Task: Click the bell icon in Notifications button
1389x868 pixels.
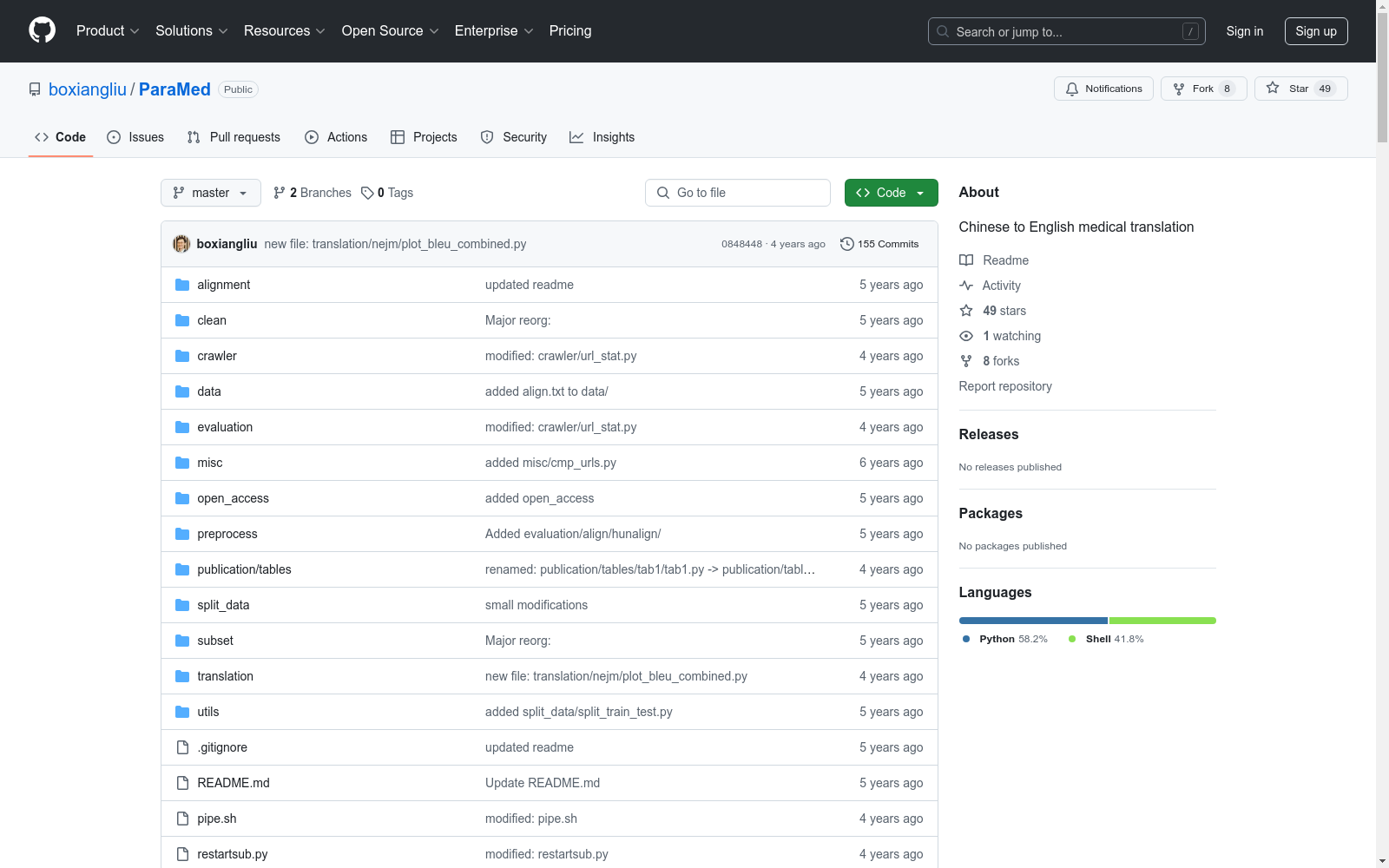Action: click(1072, 89)
